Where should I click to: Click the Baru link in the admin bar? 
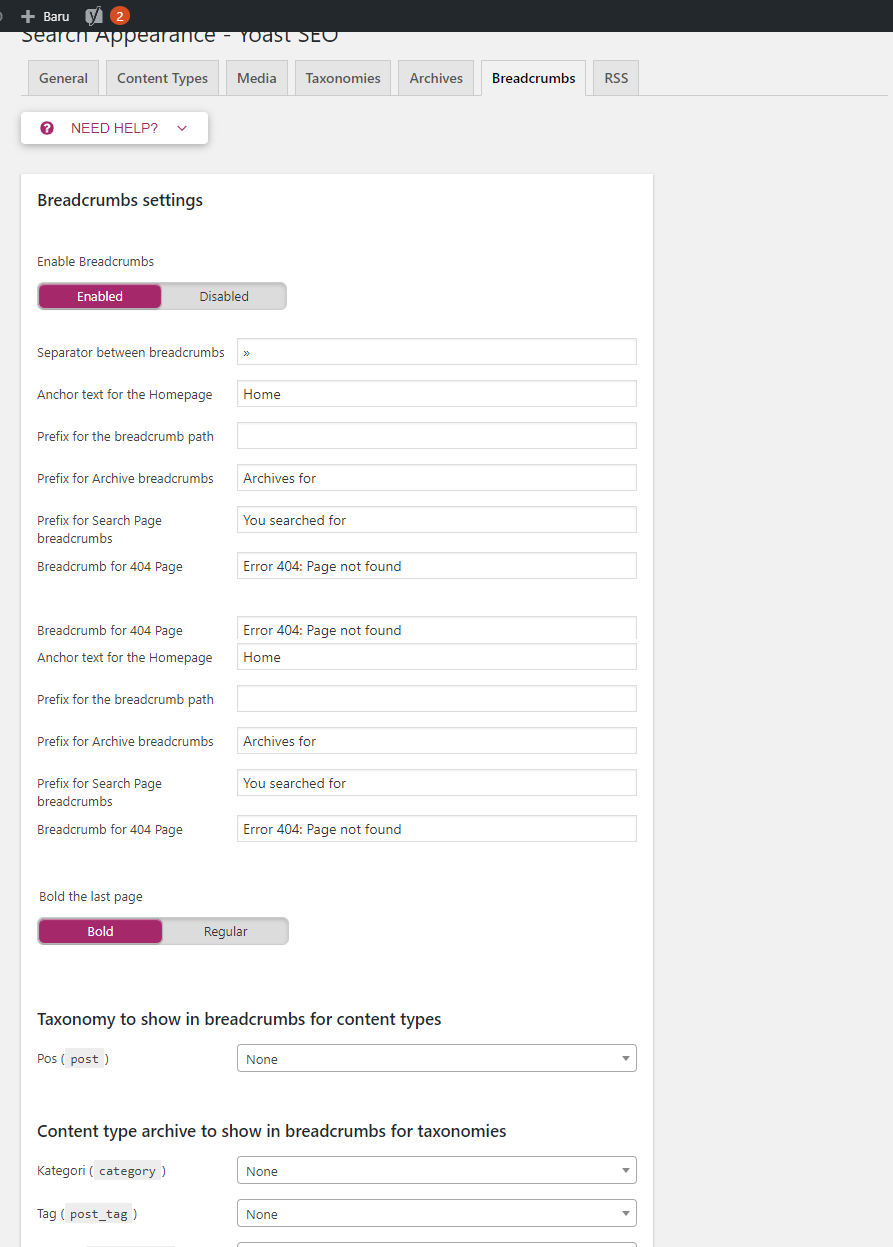pyautogui.click(x=56, y=16)
